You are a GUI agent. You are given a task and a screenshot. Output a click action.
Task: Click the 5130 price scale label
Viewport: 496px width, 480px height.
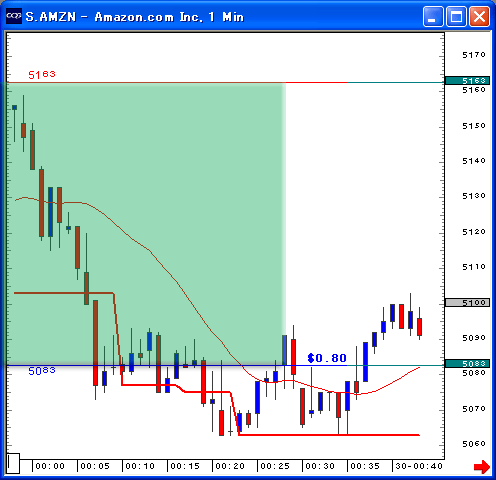click(x=474, y=196)
